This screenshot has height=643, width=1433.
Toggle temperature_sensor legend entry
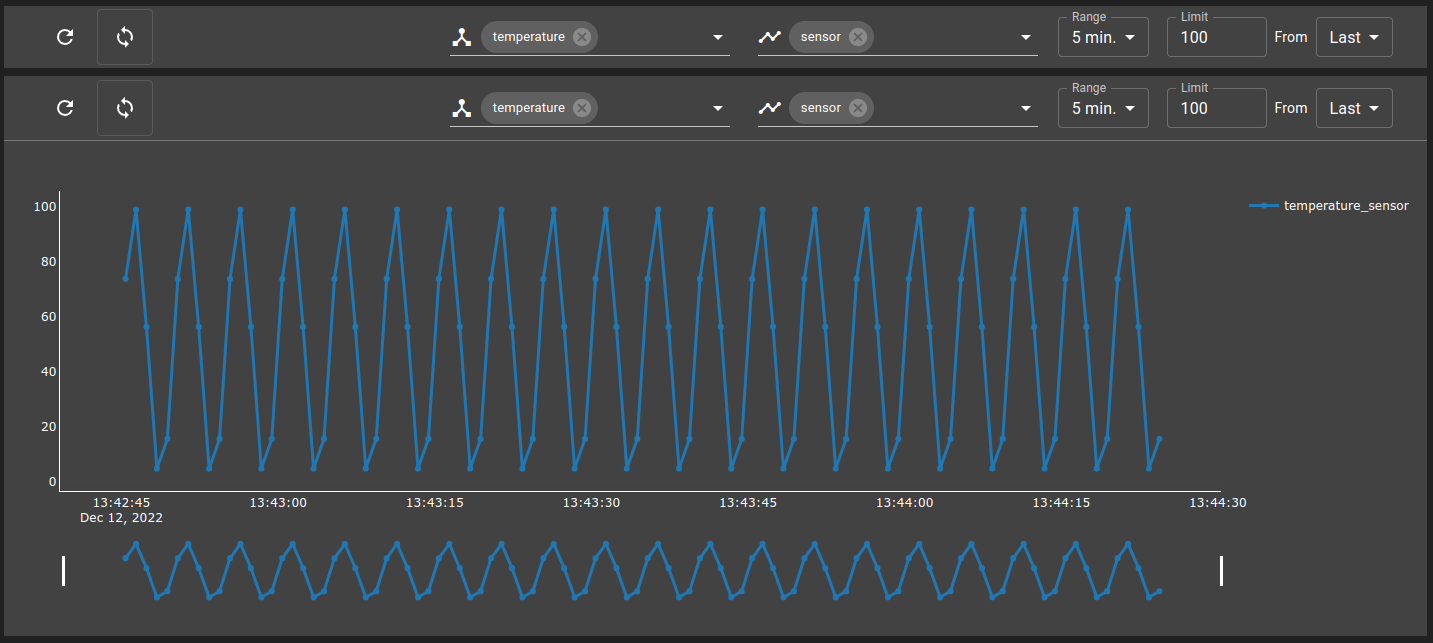[1330, 205]
